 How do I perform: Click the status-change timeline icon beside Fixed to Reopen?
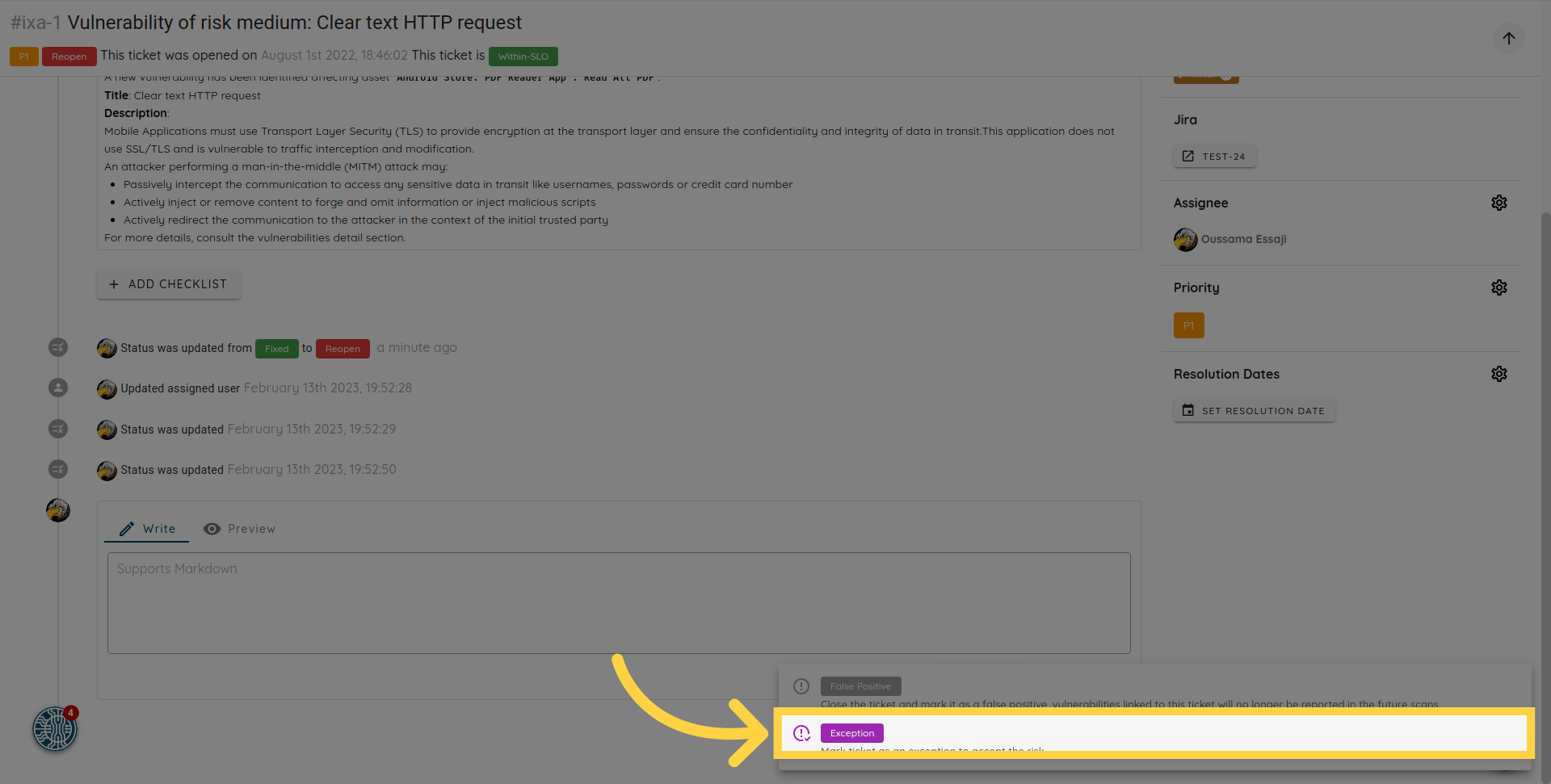point(58,348)
